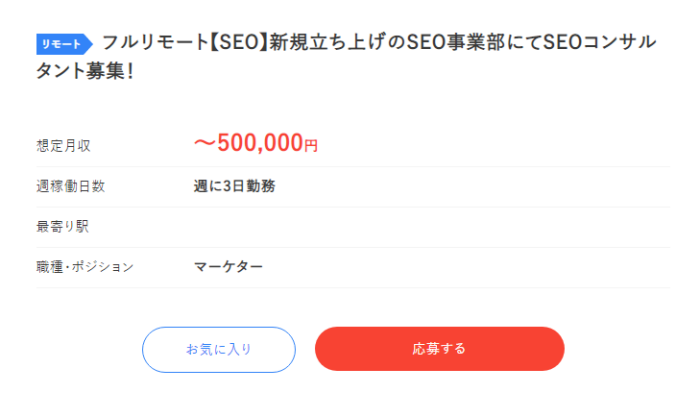Viewport: 700px width, 393px height.
Task: Select the ～500,000円 salary amount
Action: [x=255, y=143]
